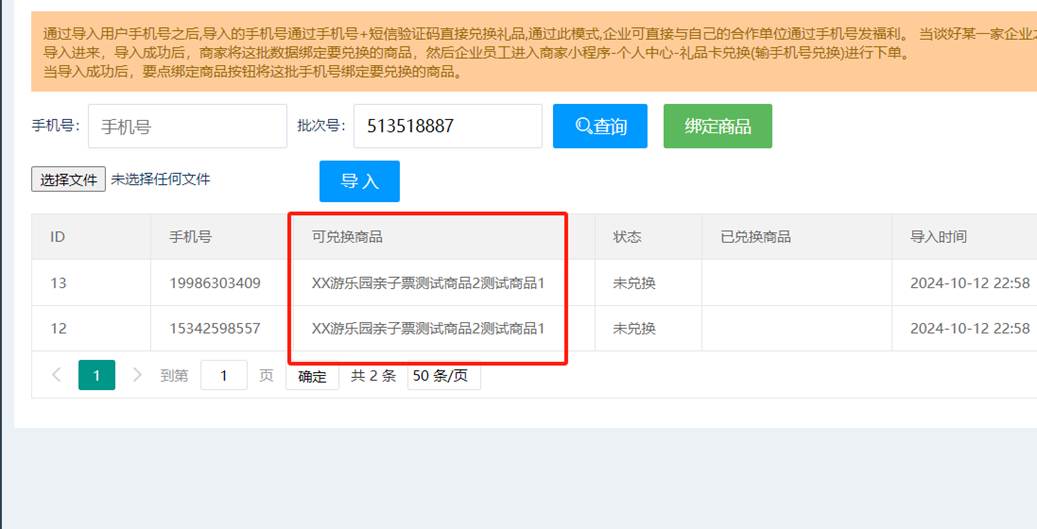Click the blue 导入 import button
1037x529 pixels.
tap(359, 181)
